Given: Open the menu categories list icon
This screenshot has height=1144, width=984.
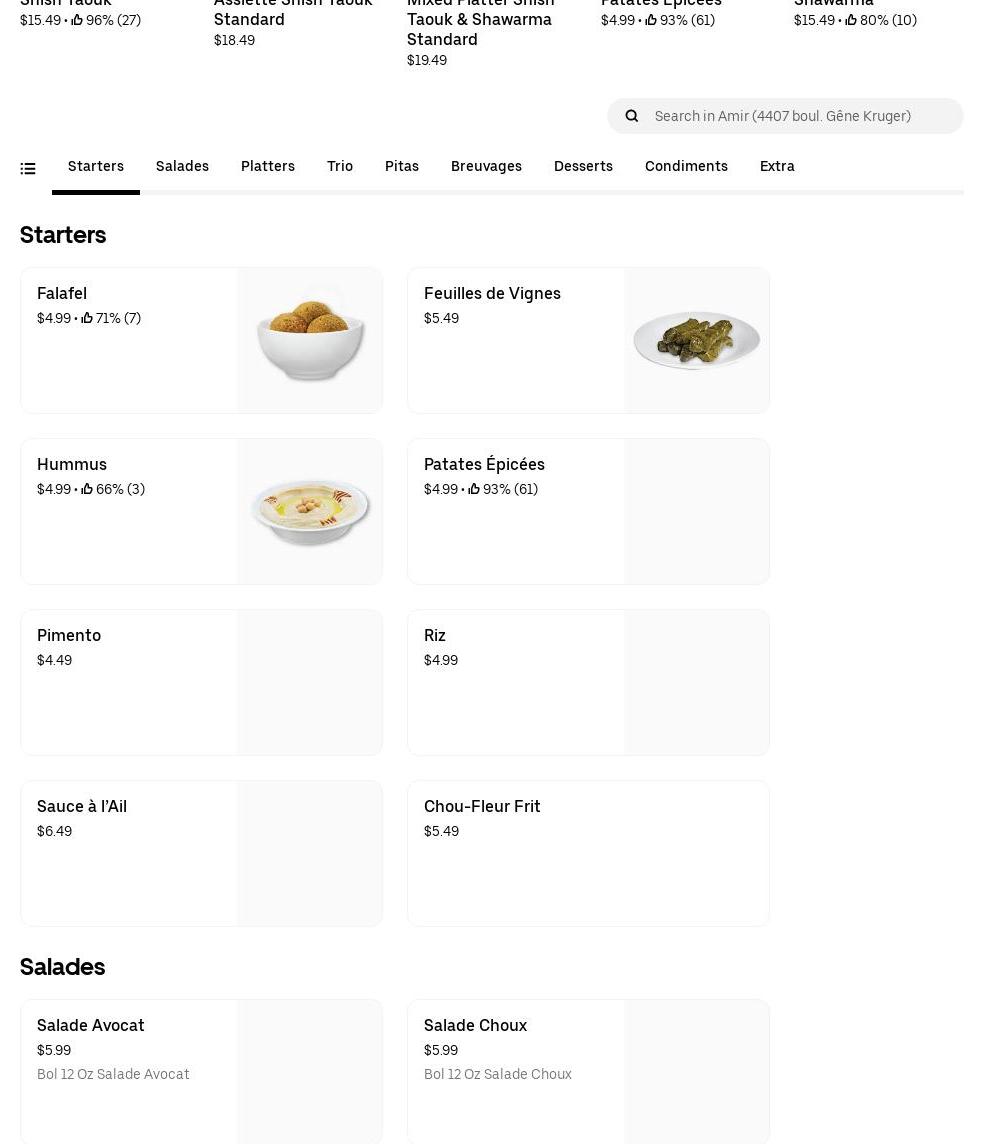Looking at the screenshot, I should click(28, 169).
